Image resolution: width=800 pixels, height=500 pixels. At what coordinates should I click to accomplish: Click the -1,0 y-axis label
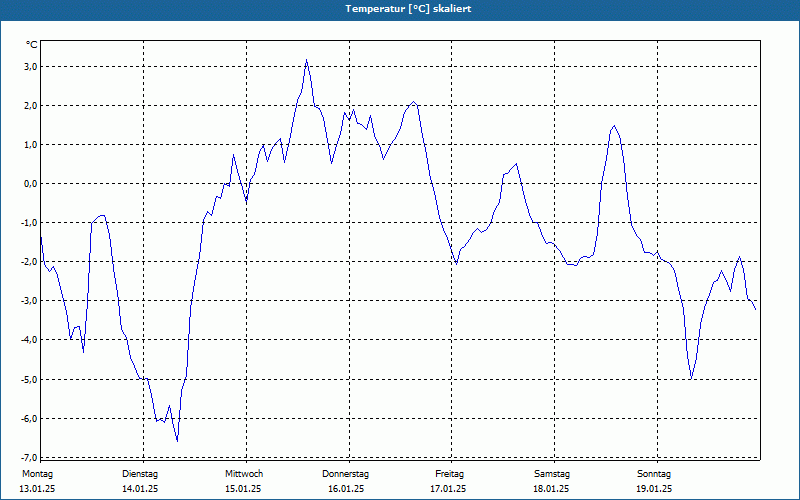pos(30,223)
